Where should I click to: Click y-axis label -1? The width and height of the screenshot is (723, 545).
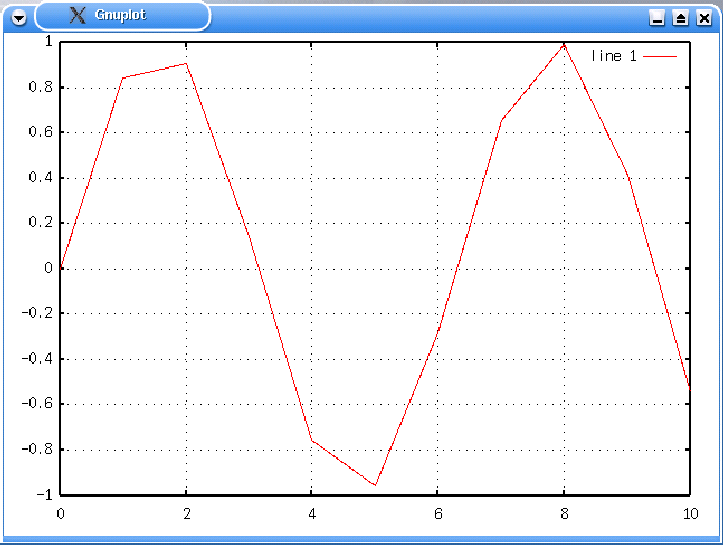click(45, 495)
